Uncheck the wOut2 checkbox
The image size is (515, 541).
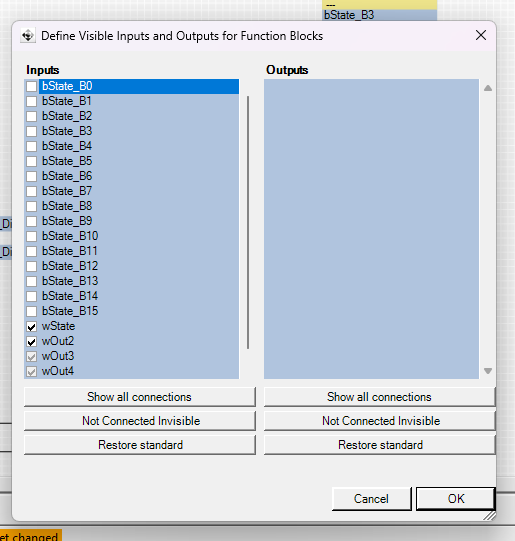click(31, 342)
